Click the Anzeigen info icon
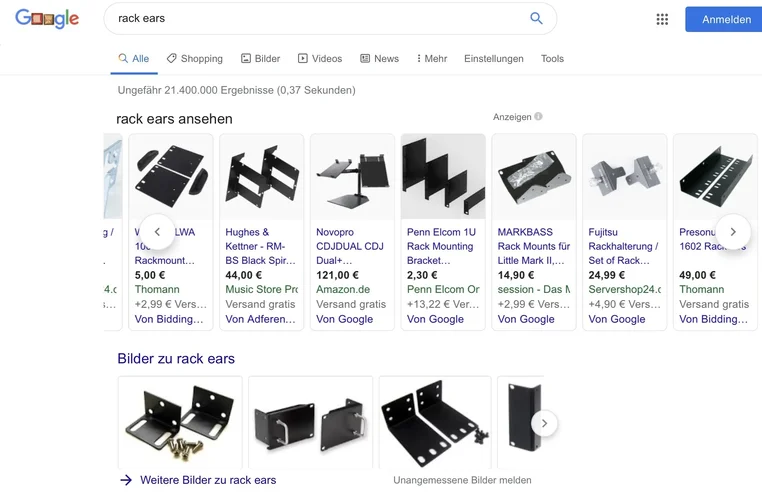Viewport: 762px width, 500px height. [538, 117]
